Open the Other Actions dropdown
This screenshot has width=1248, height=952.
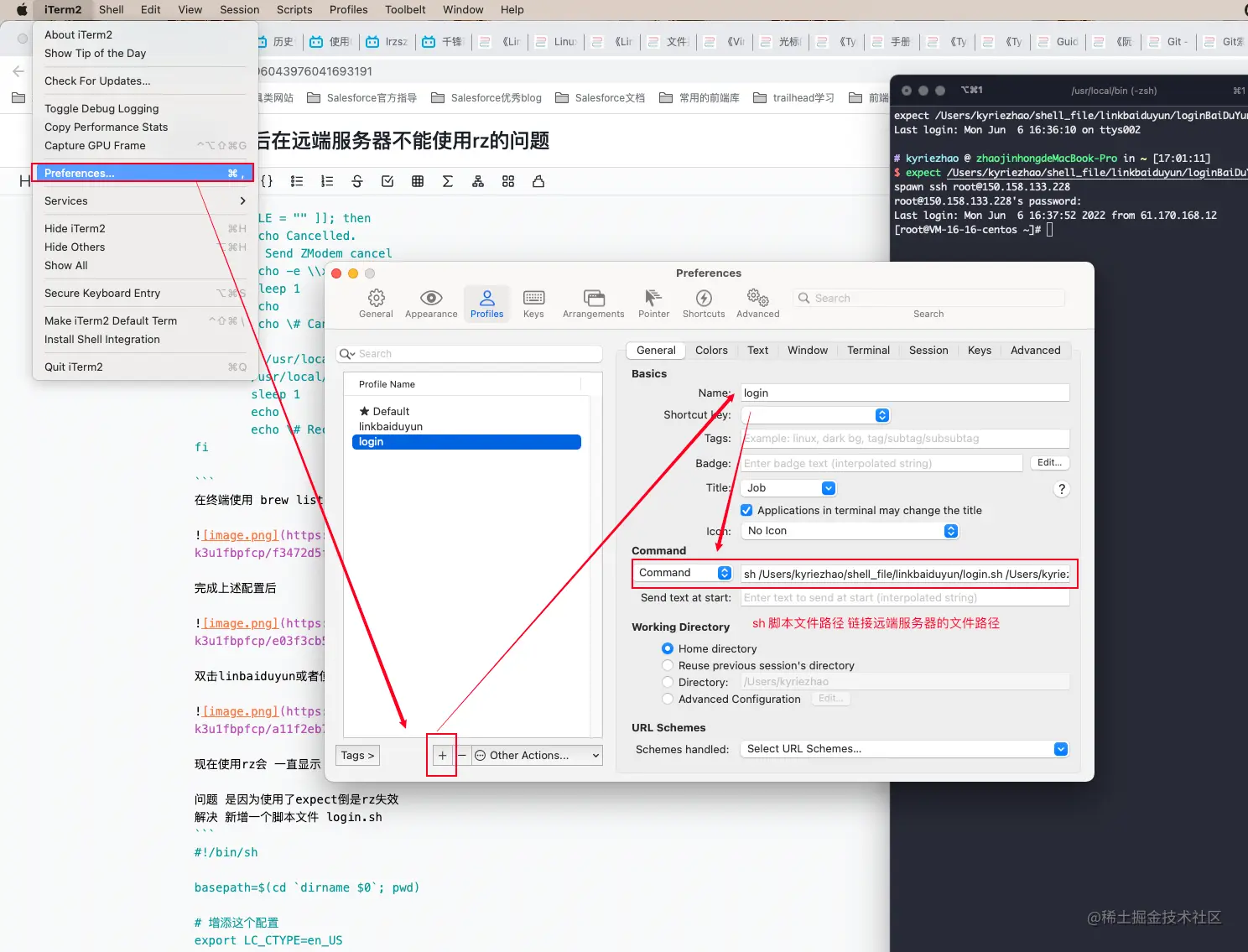pyautogui.click(x=537, y=755)
